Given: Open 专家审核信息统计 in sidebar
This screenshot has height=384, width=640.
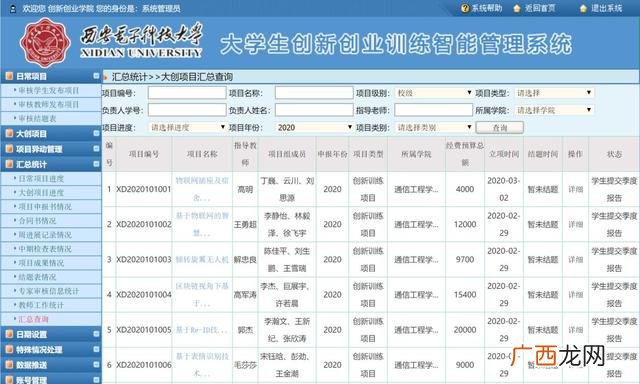Looking at the screenshot, I should point(49,291).
